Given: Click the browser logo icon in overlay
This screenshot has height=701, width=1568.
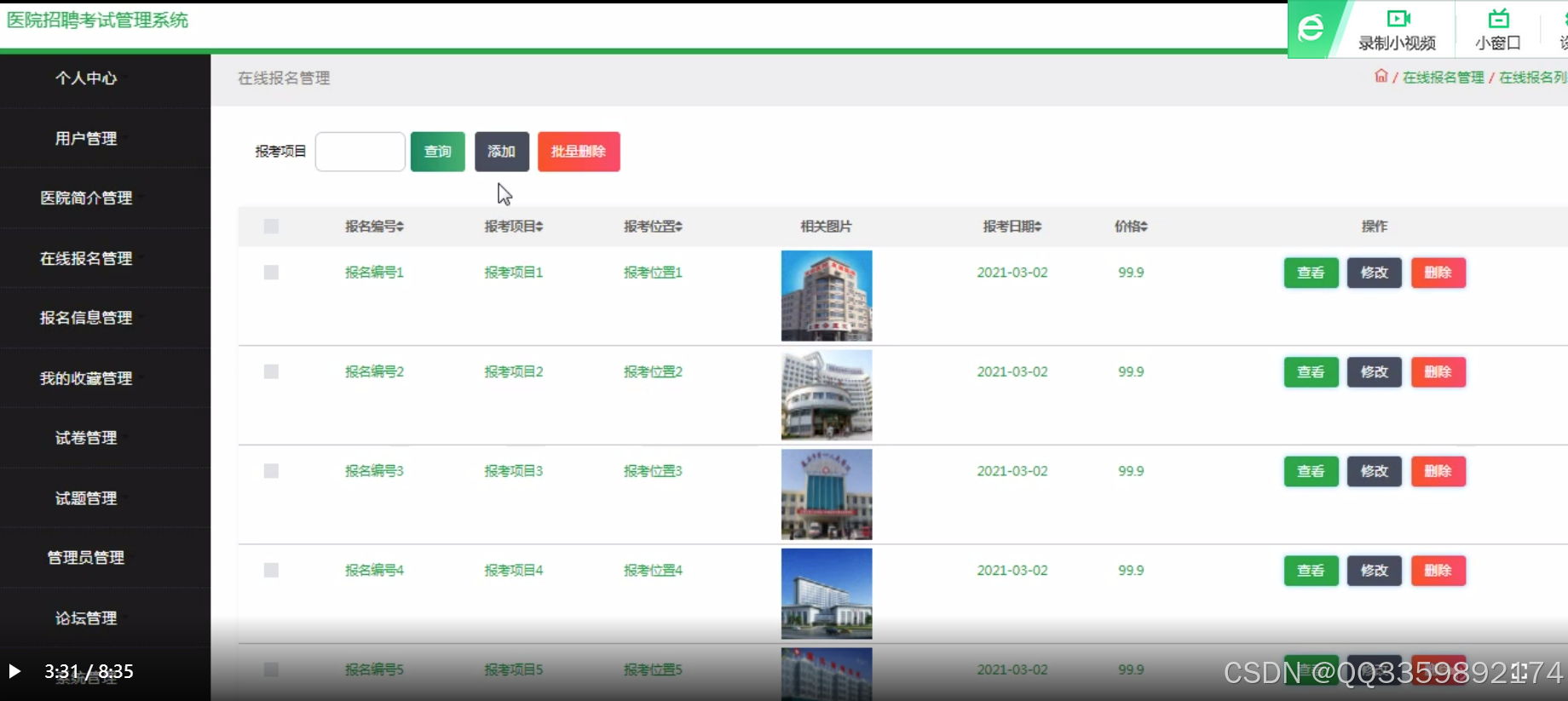Looking at the screenshot, I should point(1311,28).
